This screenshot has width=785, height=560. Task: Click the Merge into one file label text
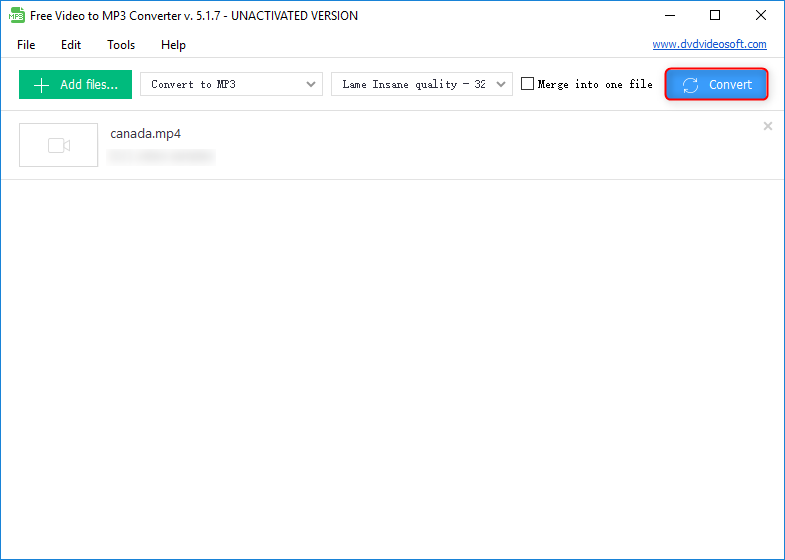coord(595,85)
